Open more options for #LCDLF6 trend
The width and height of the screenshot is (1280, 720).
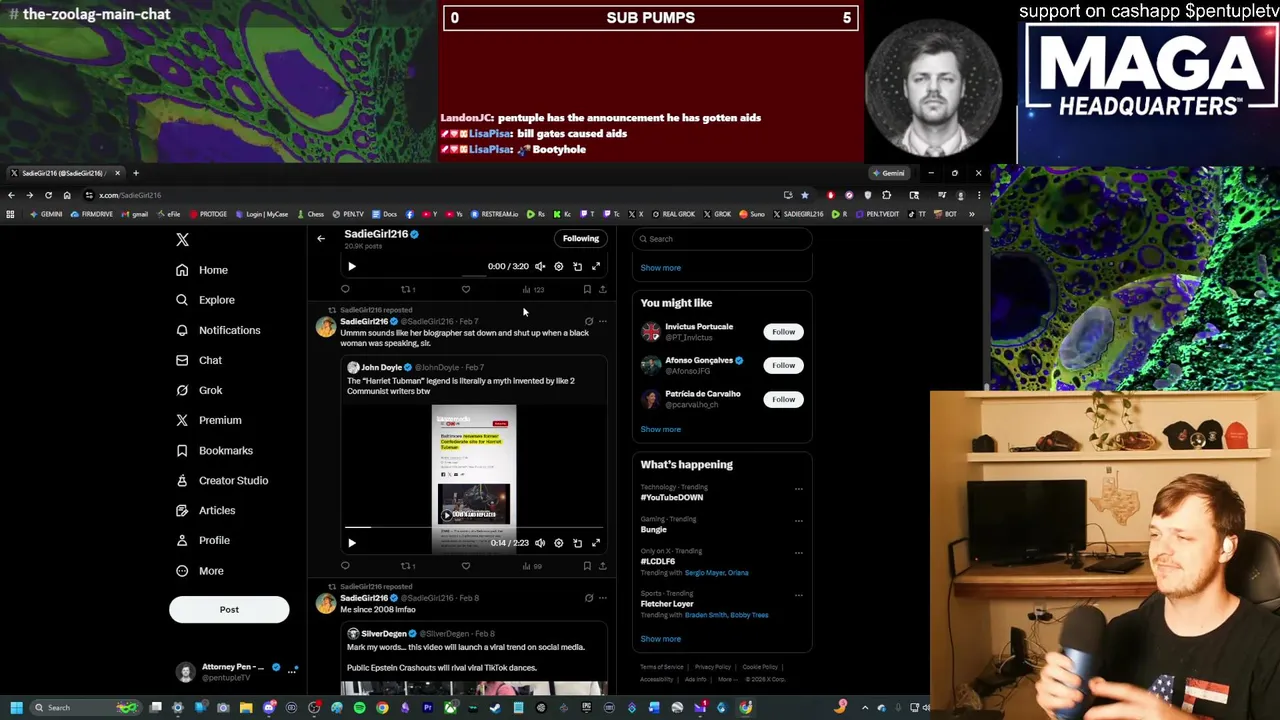point(798,553)
